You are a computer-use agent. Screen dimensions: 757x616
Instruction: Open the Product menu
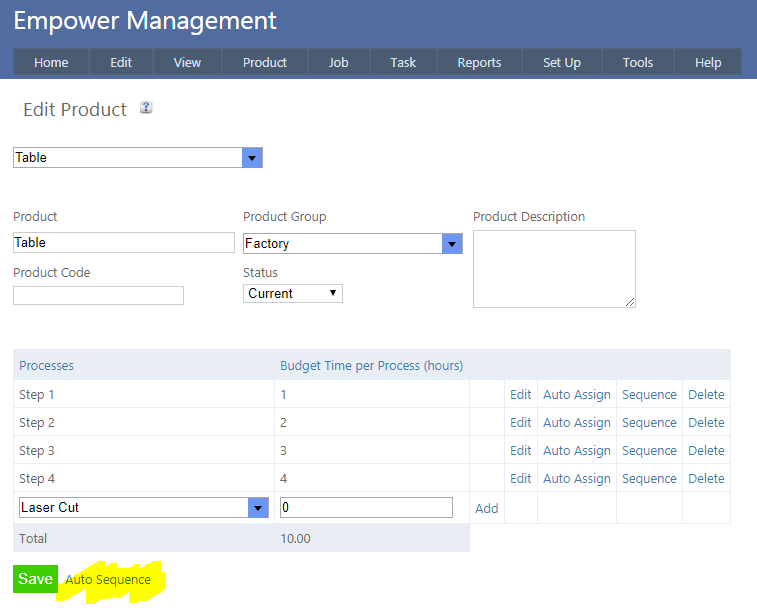pos(264,62)
